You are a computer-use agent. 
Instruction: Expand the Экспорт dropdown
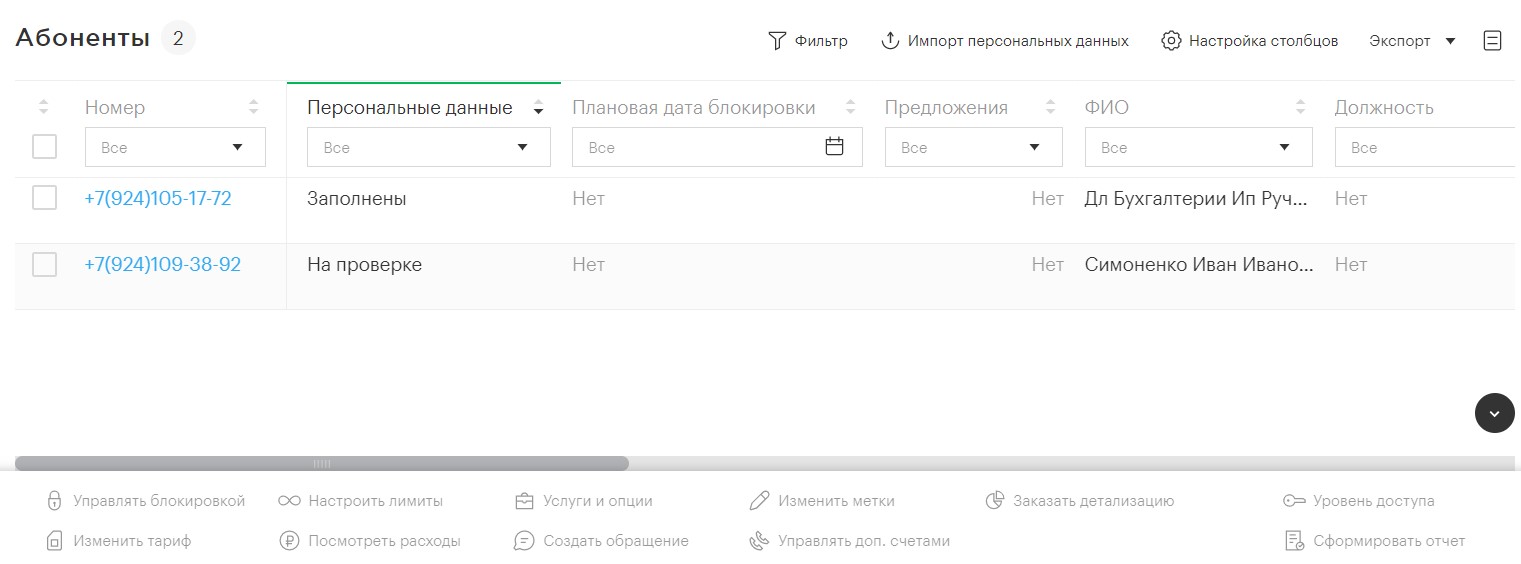1412,41
